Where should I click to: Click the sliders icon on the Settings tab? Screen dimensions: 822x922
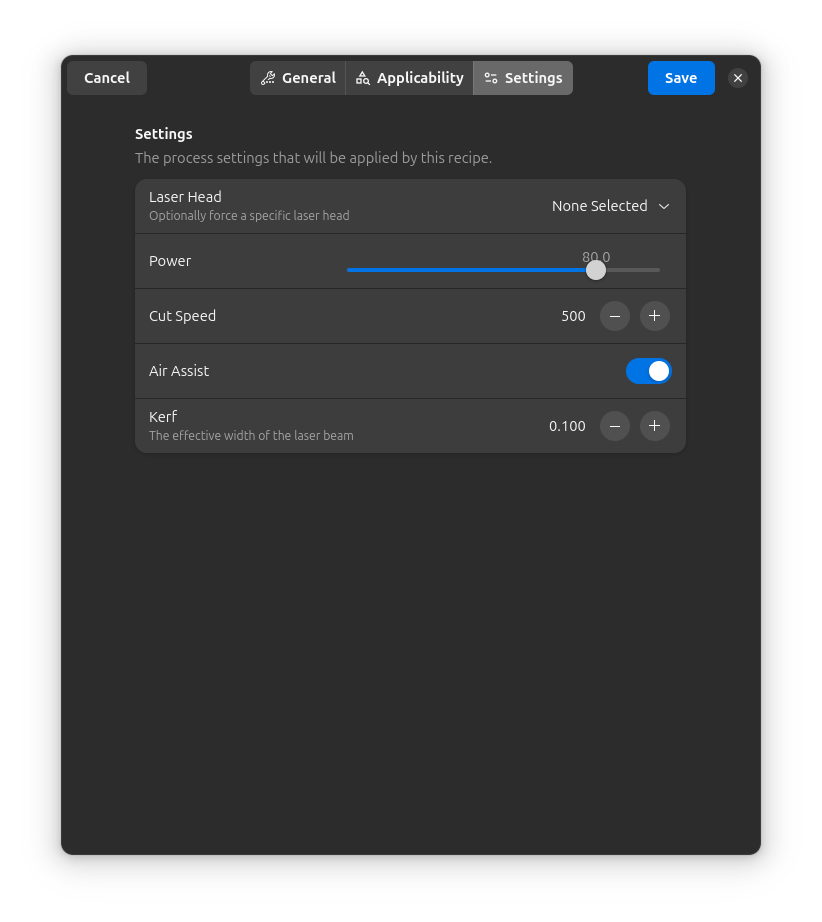click(x=491, y=77)
